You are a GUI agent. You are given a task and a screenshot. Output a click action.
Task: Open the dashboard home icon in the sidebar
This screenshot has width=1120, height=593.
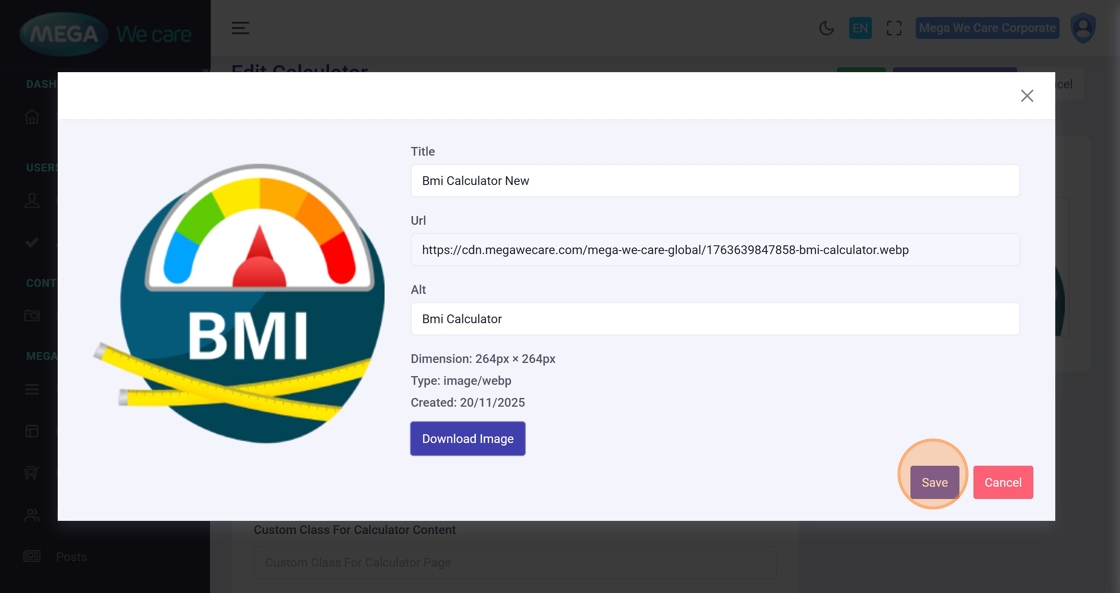click(32, 117)
